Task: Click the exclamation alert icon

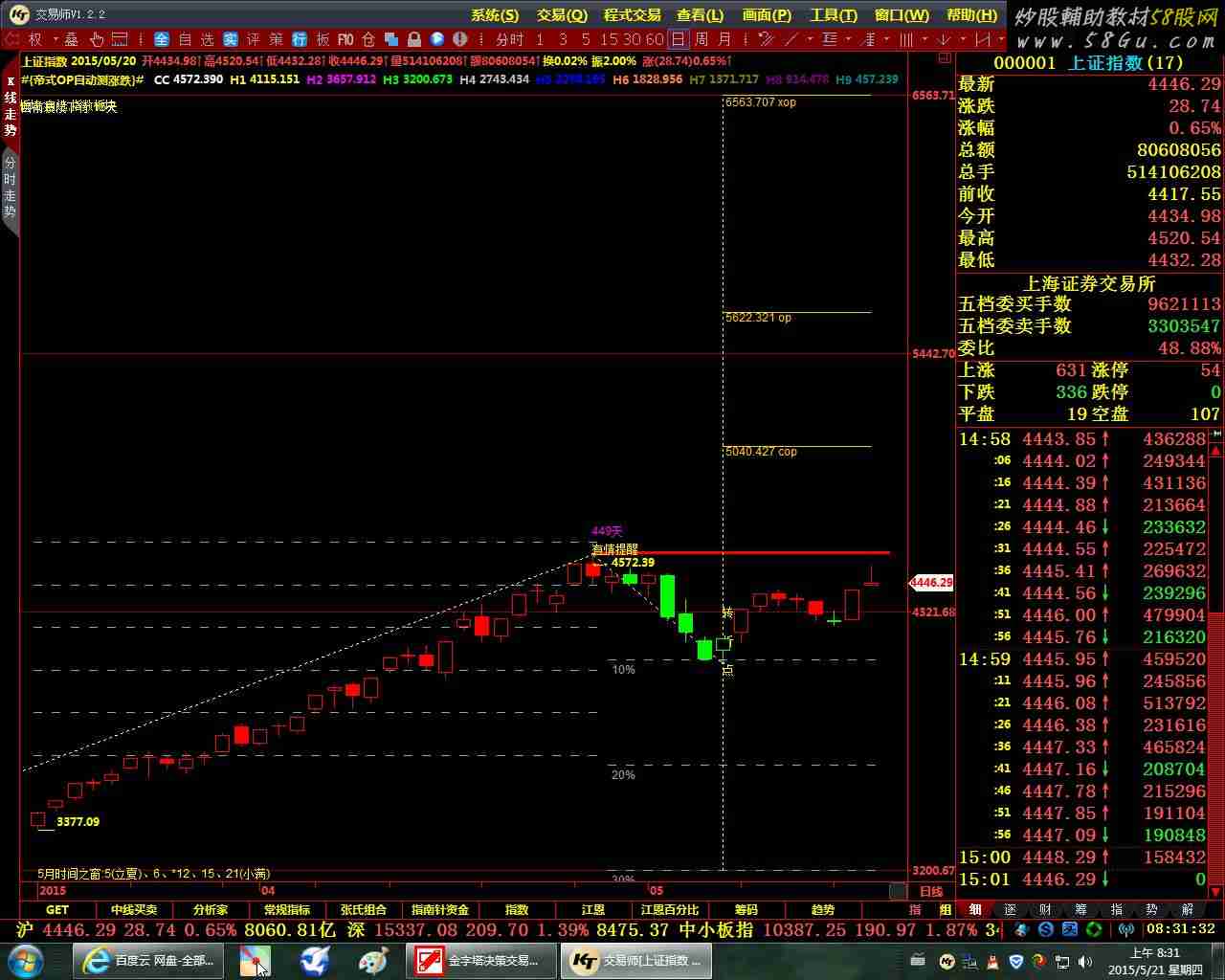Action: pos(460,39)
